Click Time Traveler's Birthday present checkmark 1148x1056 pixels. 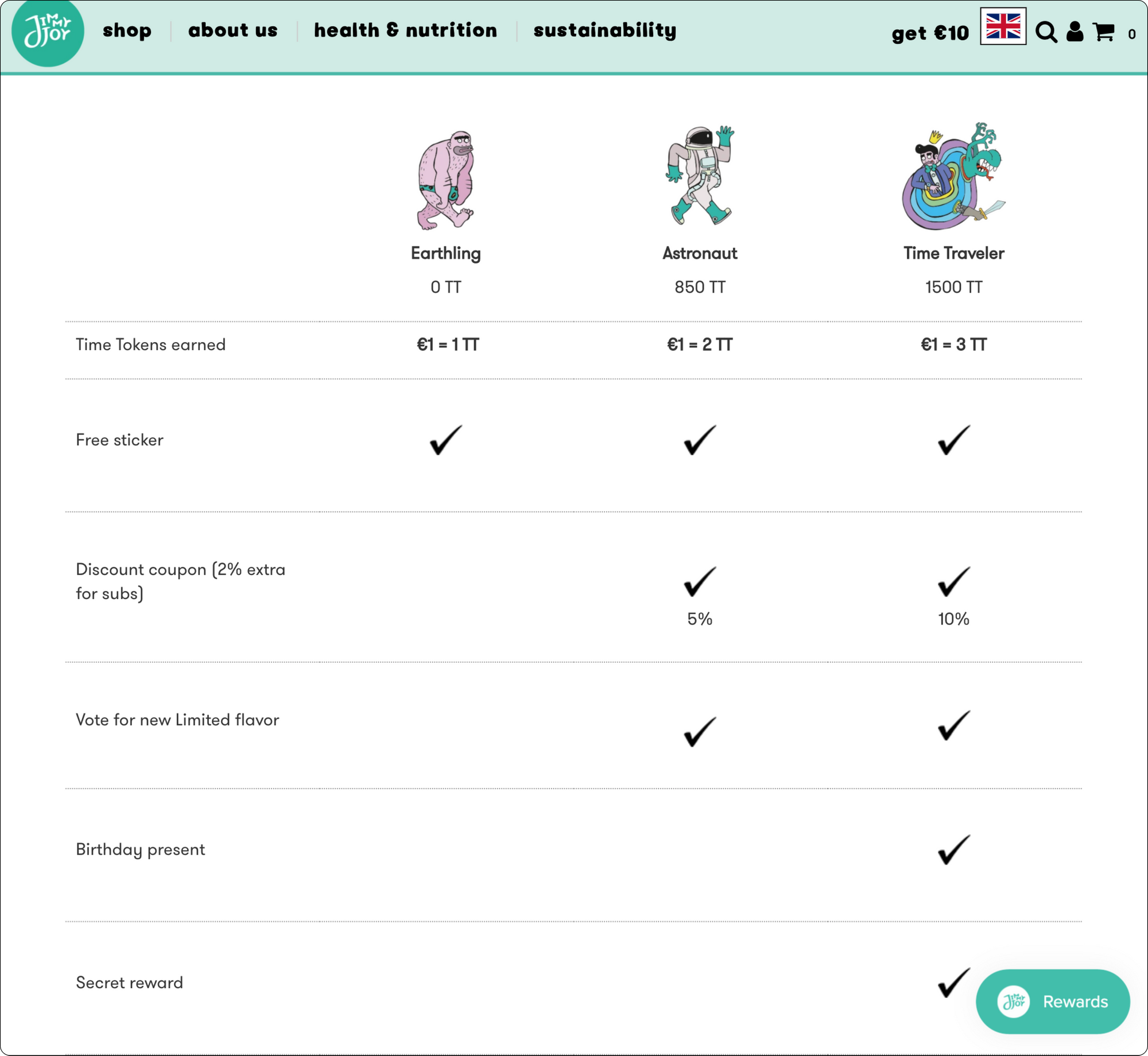[953, 849]
